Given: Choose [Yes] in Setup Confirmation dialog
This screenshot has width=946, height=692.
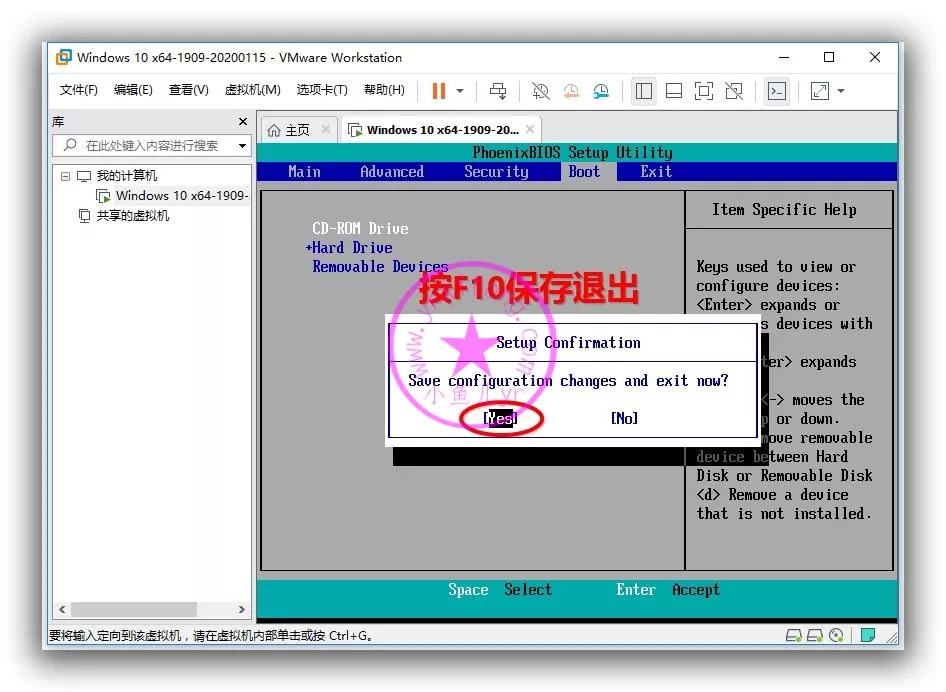Looking at the screenshot, I should coord(500,418).
